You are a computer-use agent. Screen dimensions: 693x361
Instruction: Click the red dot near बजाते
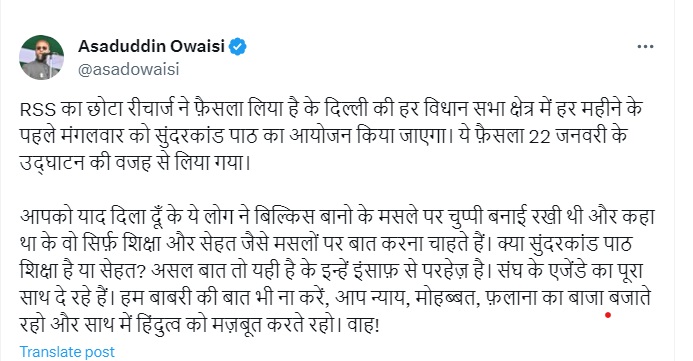608,315
